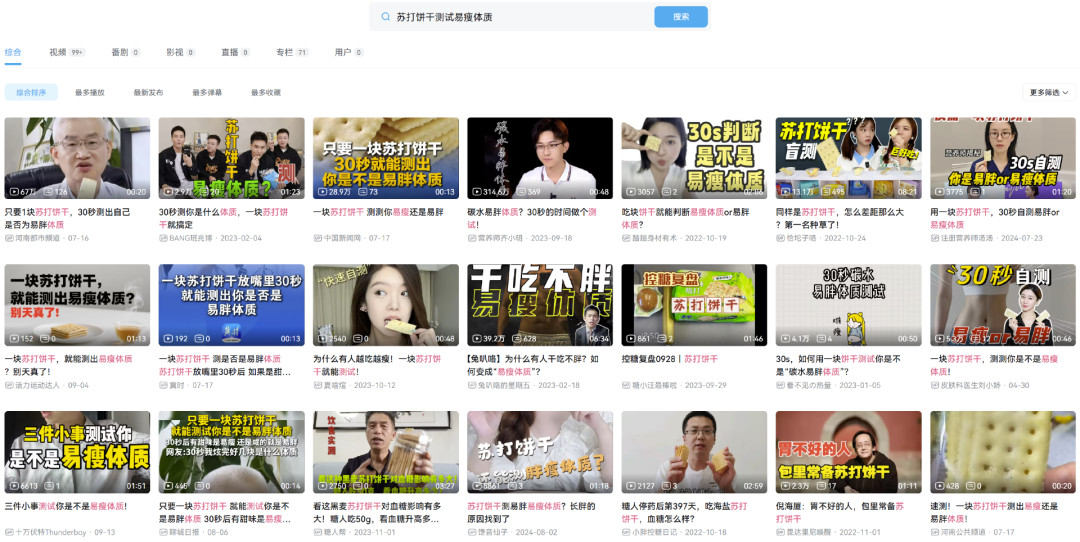This screenshot has height=542, width=1080.
Task: Open title 速测！一块苏打饼干测出易瘦还是易胖体质
Action: coord(995,512)
